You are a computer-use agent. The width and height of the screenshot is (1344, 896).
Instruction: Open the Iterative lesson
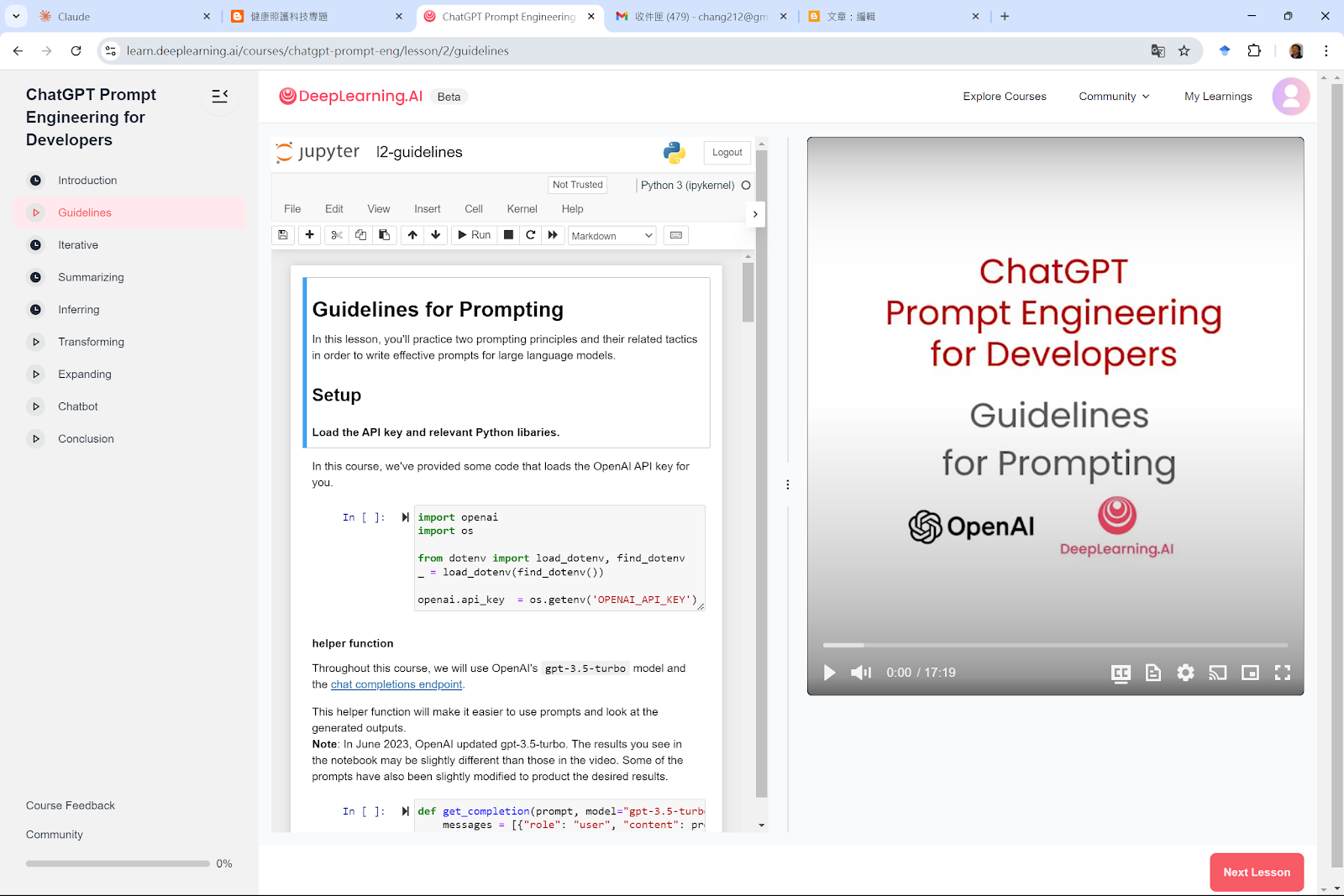pyautogui.click(x=129, y=245)
